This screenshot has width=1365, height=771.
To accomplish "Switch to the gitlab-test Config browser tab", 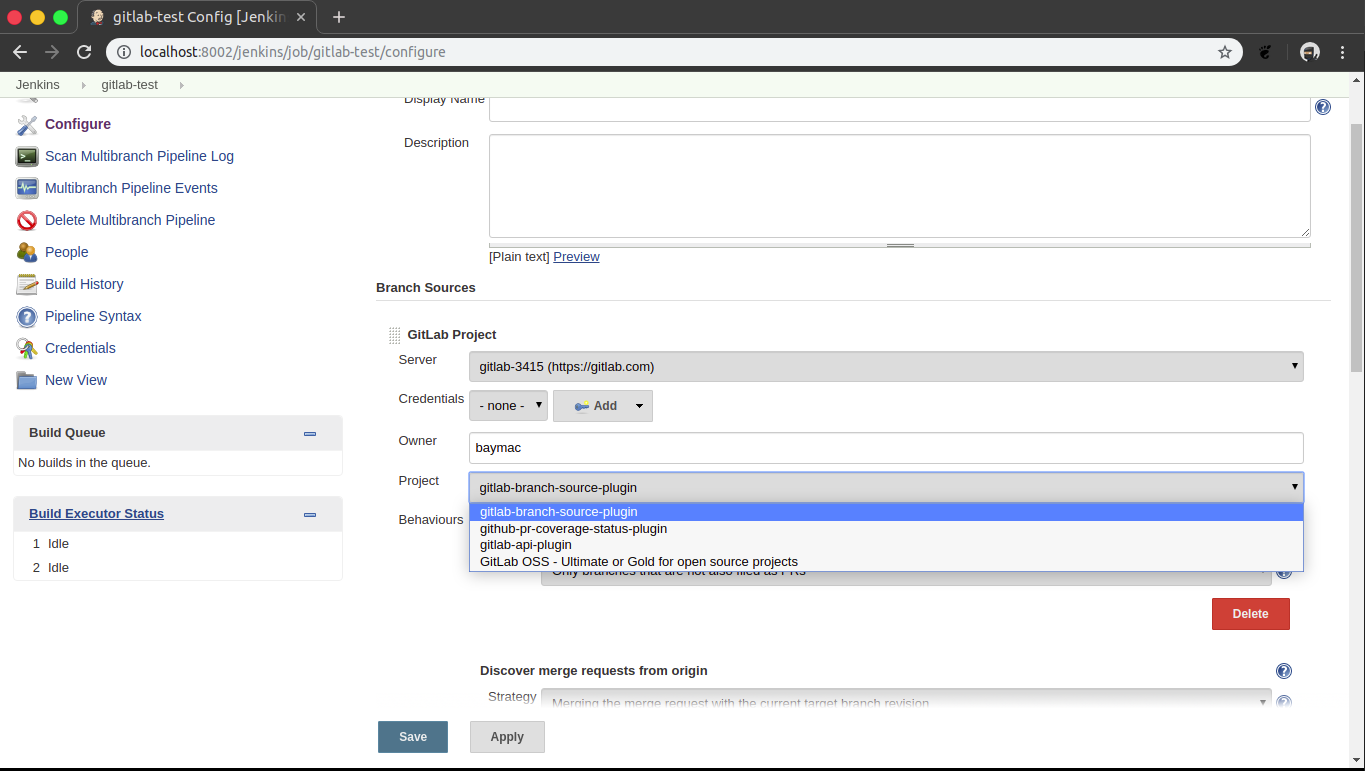I will pos(196,17).
